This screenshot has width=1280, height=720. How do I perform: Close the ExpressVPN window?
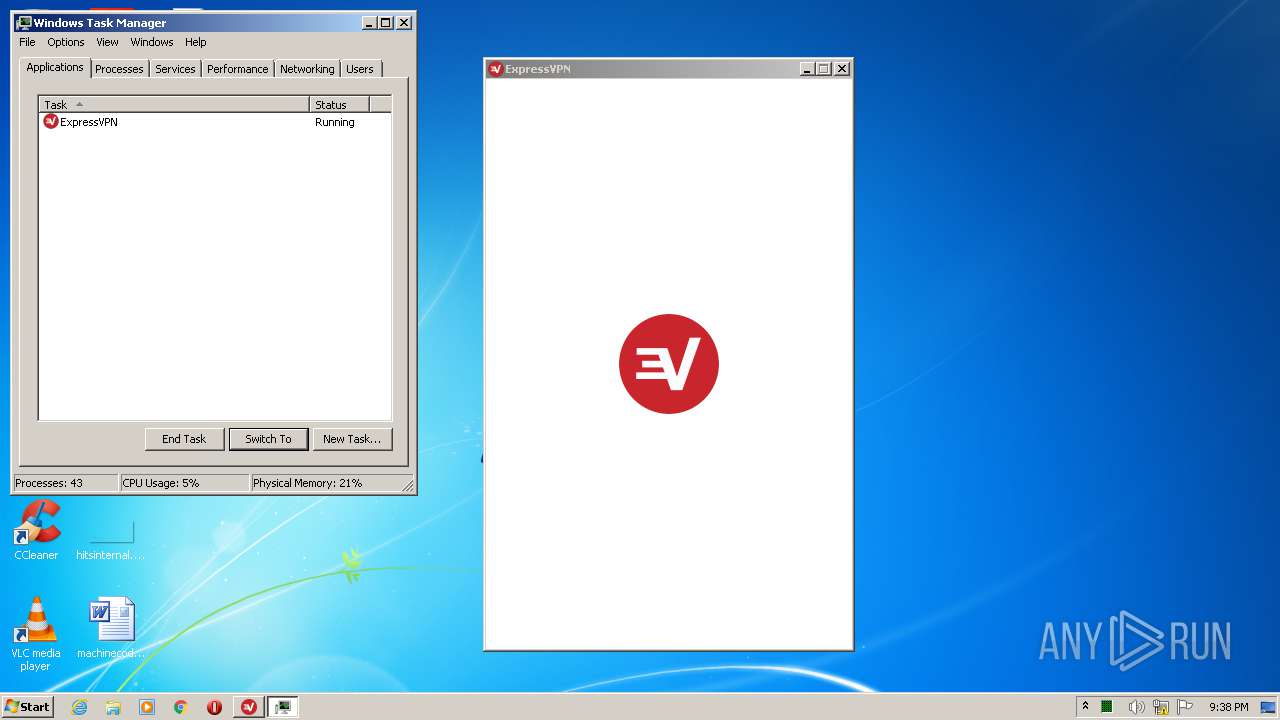pos(842,69)
